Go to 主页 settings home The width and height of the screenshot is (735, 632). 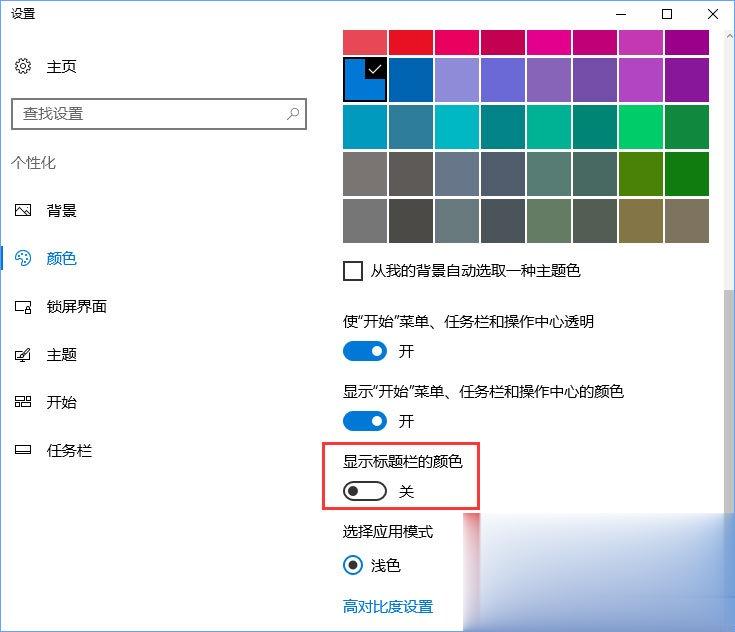click(x=61, y=66)
